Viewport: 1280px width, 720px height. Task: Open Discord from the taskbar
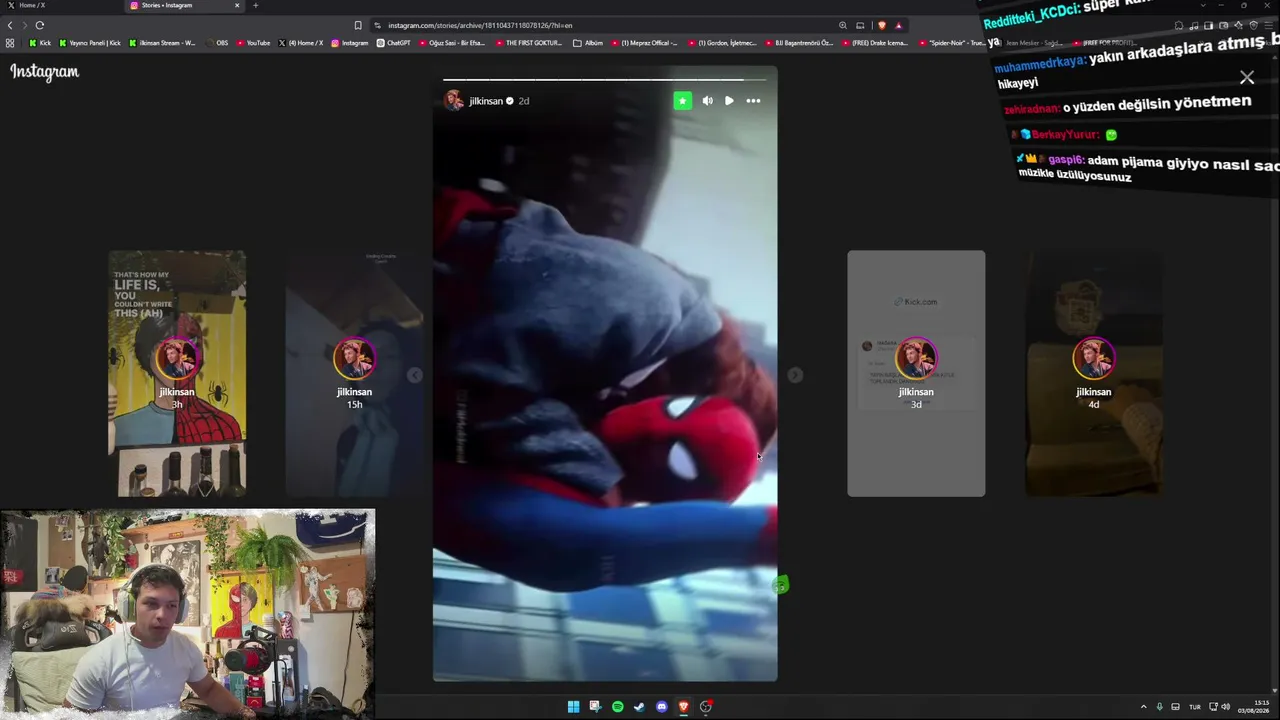coord(661,707)
